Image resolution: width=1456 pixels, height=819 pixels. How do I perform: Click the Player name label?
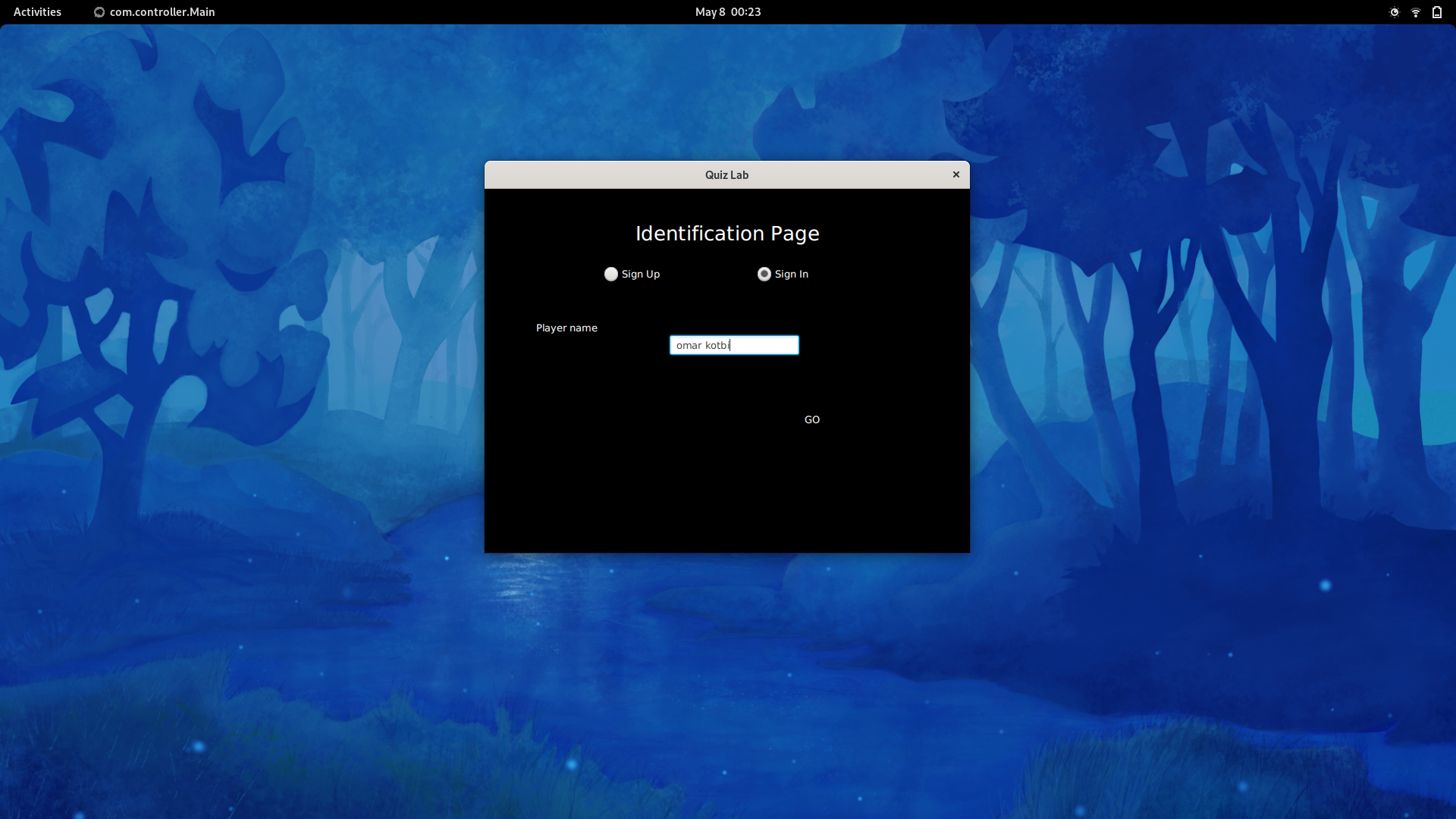point(566,328)
